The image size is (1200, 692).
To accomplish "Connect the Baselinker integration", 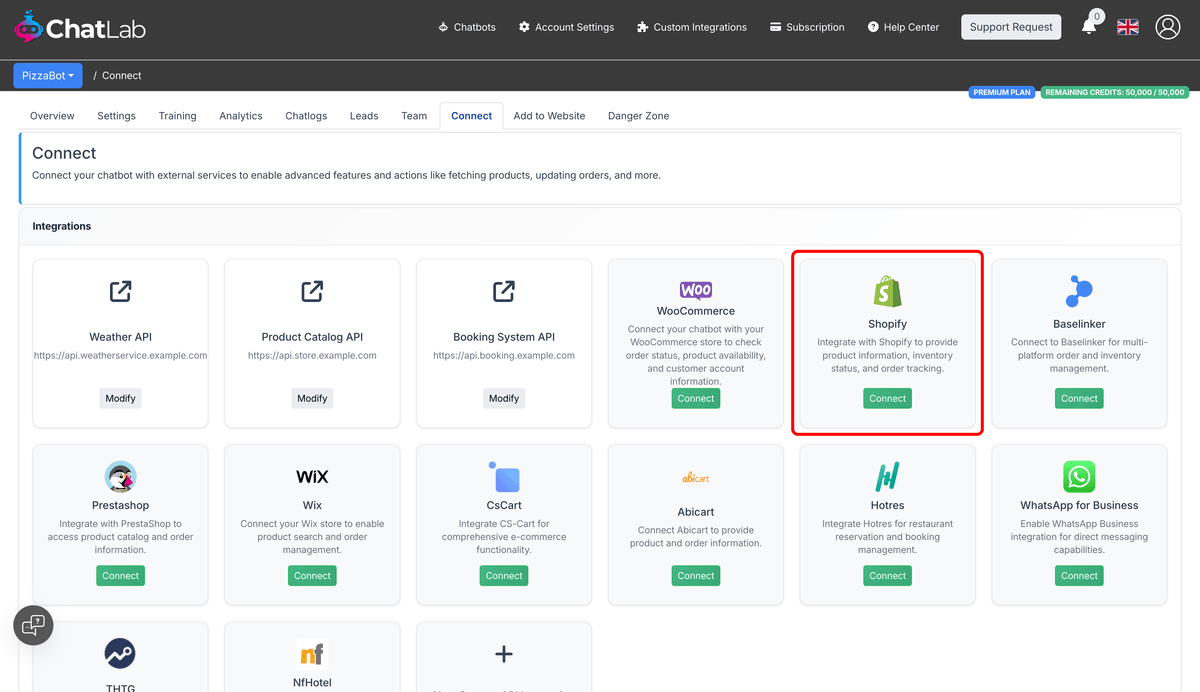I will pyautogui.click(x=1079, y=398).
